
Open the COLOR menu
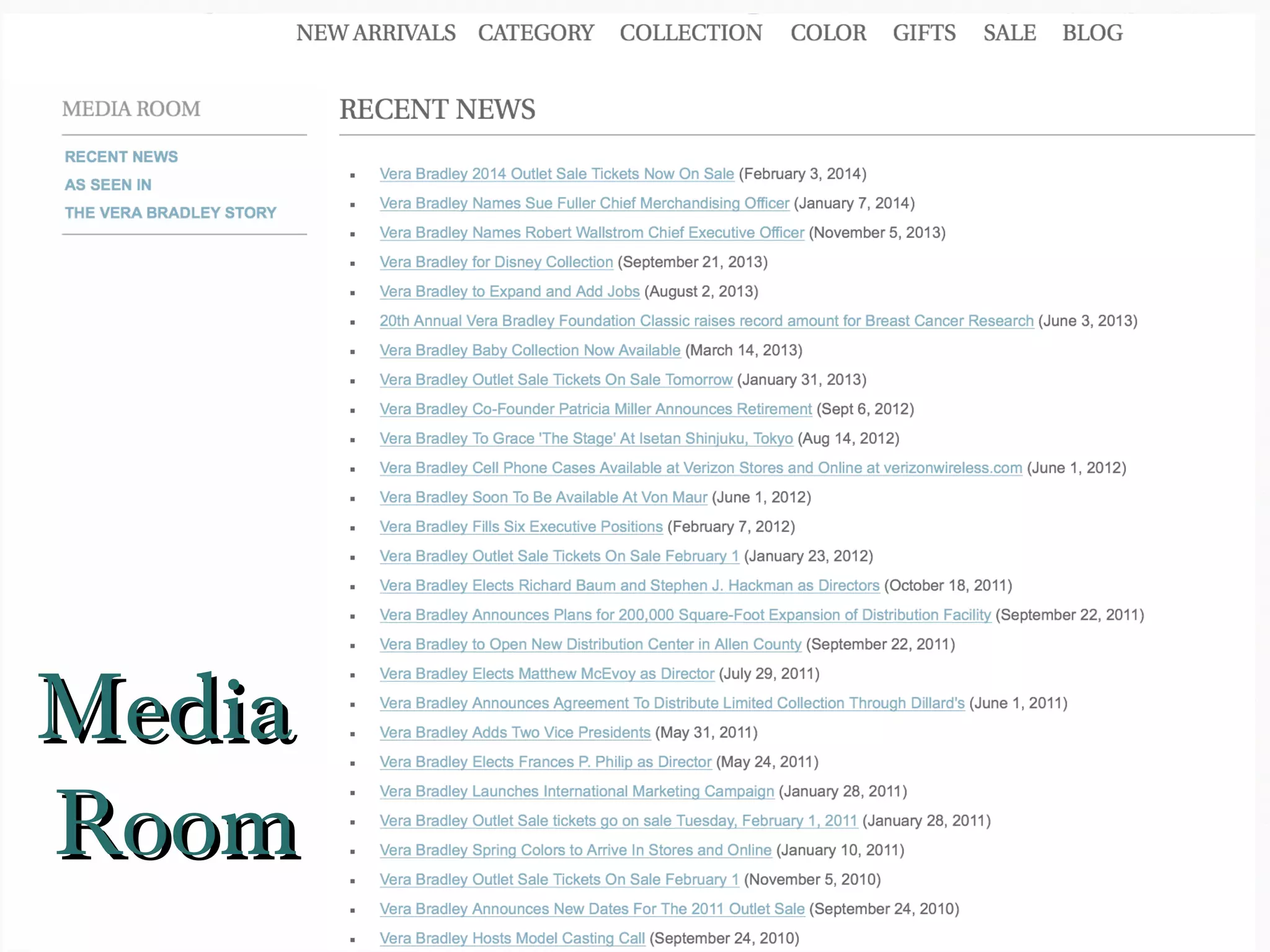(x=828, y=33)
